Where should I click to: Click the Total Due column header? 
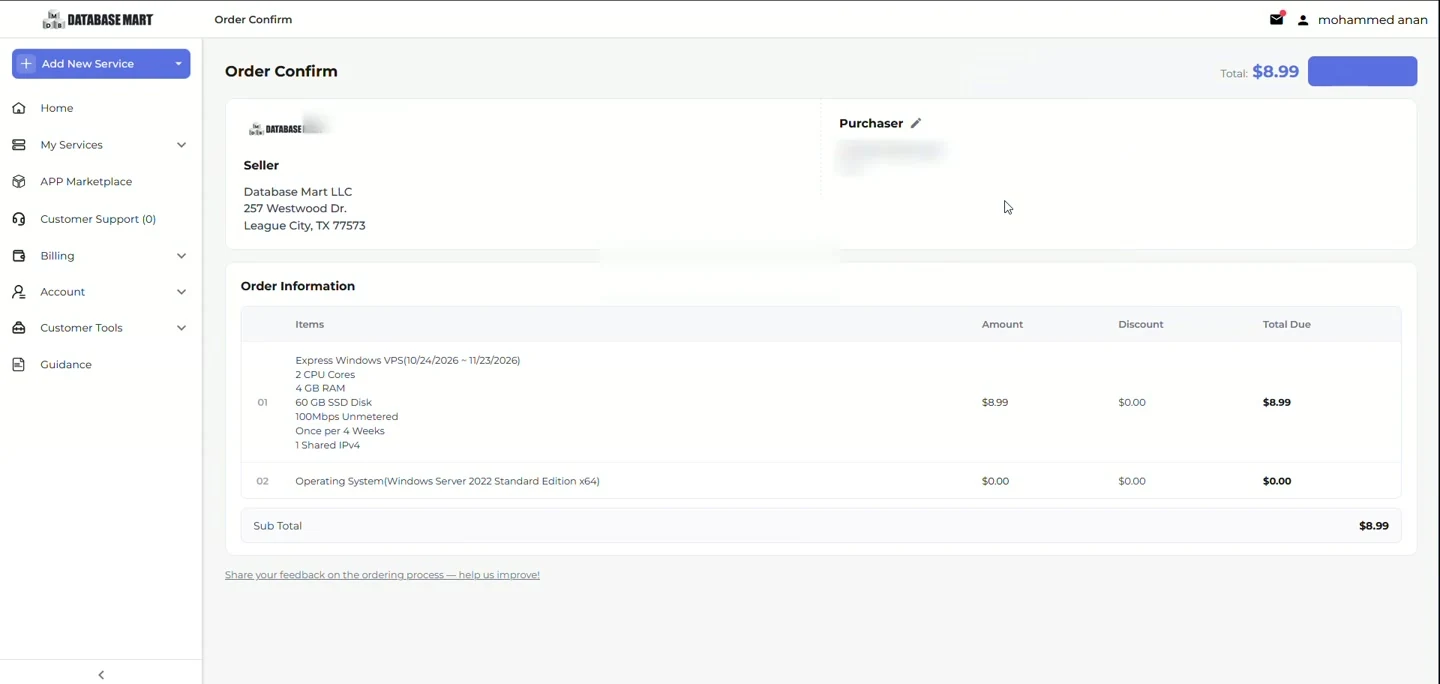1286,325
